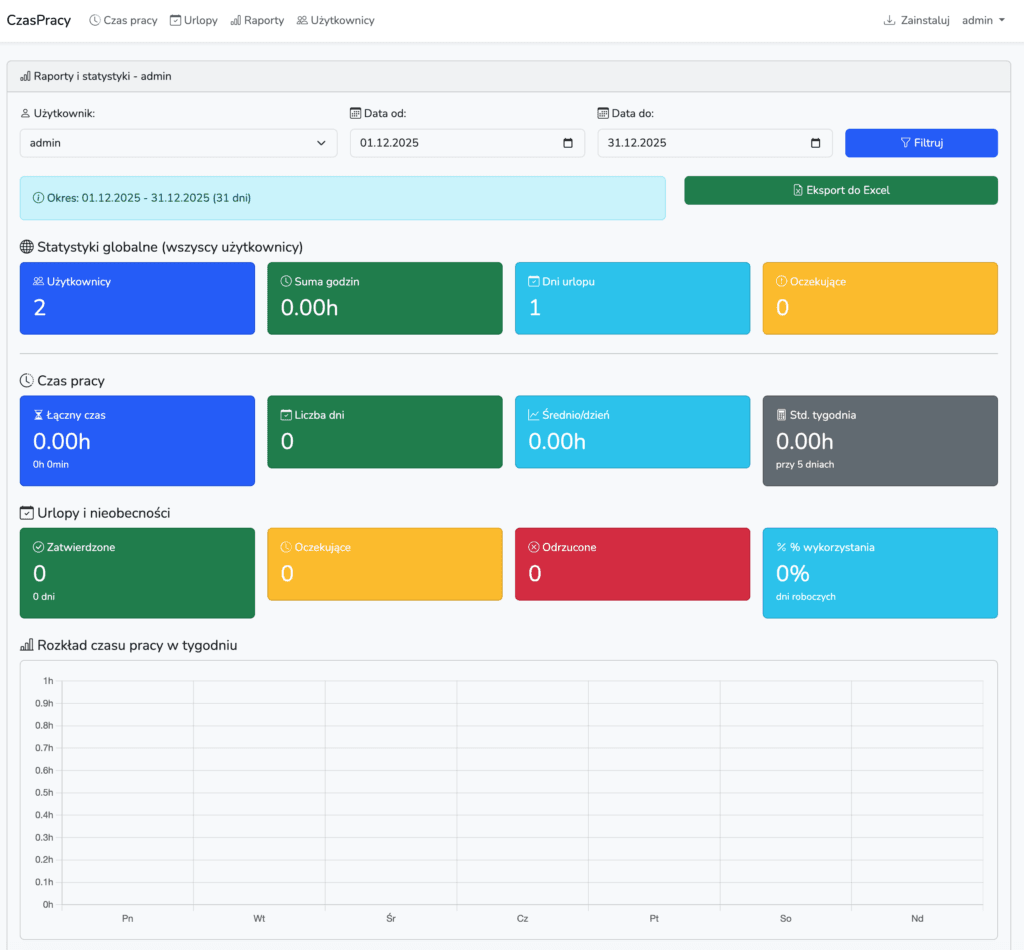Screen dimensions: 1024x950
Task: Click the Zainstaluj download icon
Action: [889, 20]
